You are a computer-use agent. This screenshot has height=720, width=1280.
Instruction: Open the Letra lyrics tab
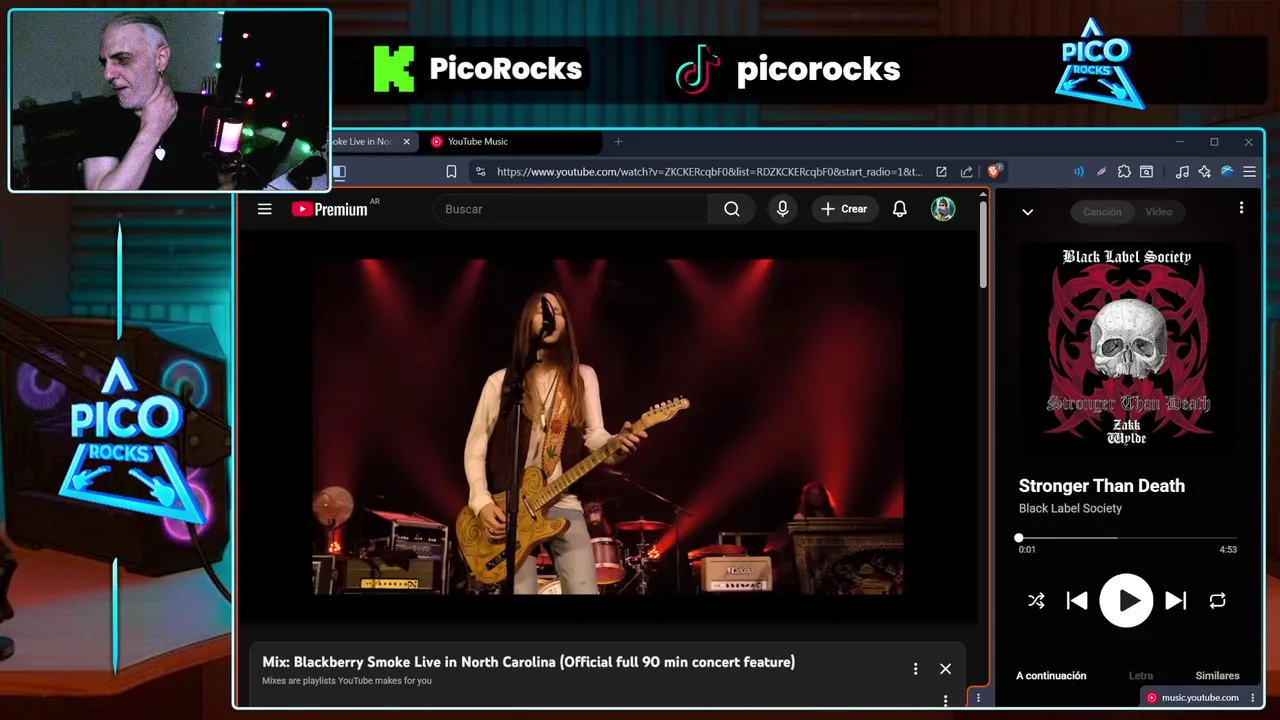[1140, 676]
